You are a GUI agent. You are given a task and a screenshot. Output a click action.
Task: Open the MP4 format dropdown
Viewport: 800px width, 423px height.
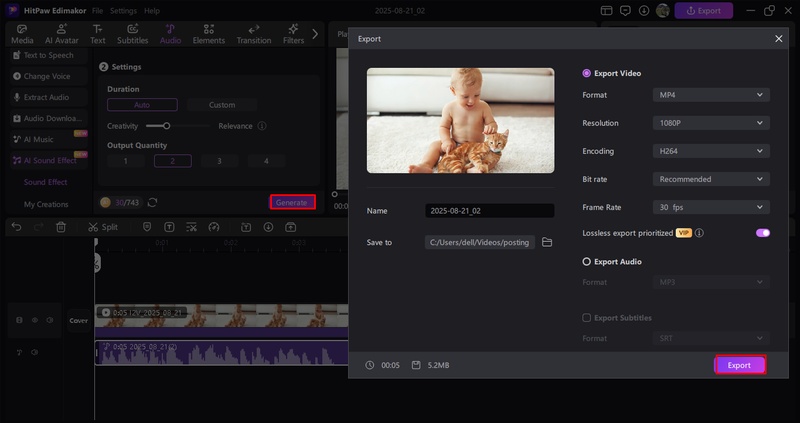point(711,95)
